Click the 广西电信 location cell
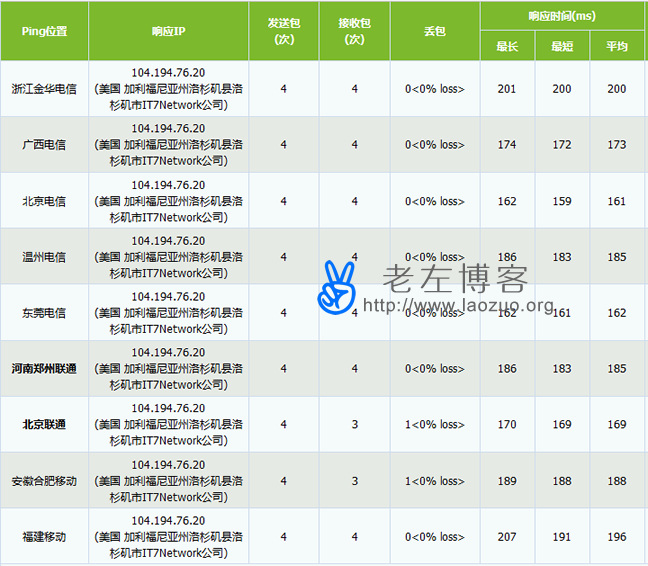648x566 pixels. [44, 145]
